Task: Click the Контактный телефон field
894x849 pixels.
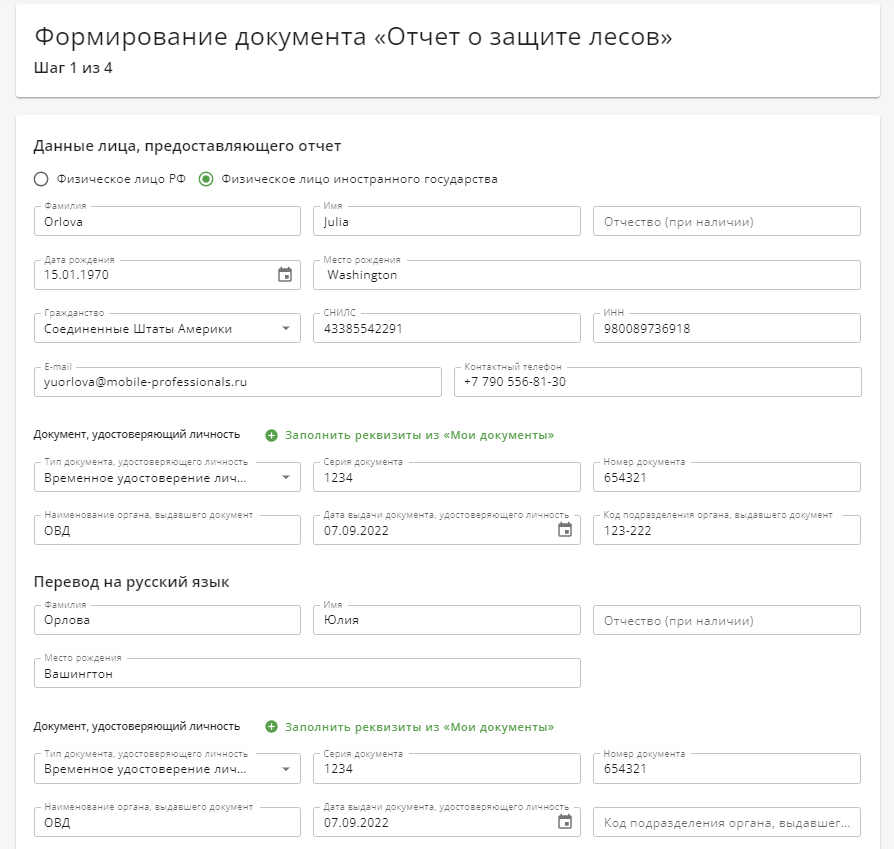Action: tap(657, 382)
